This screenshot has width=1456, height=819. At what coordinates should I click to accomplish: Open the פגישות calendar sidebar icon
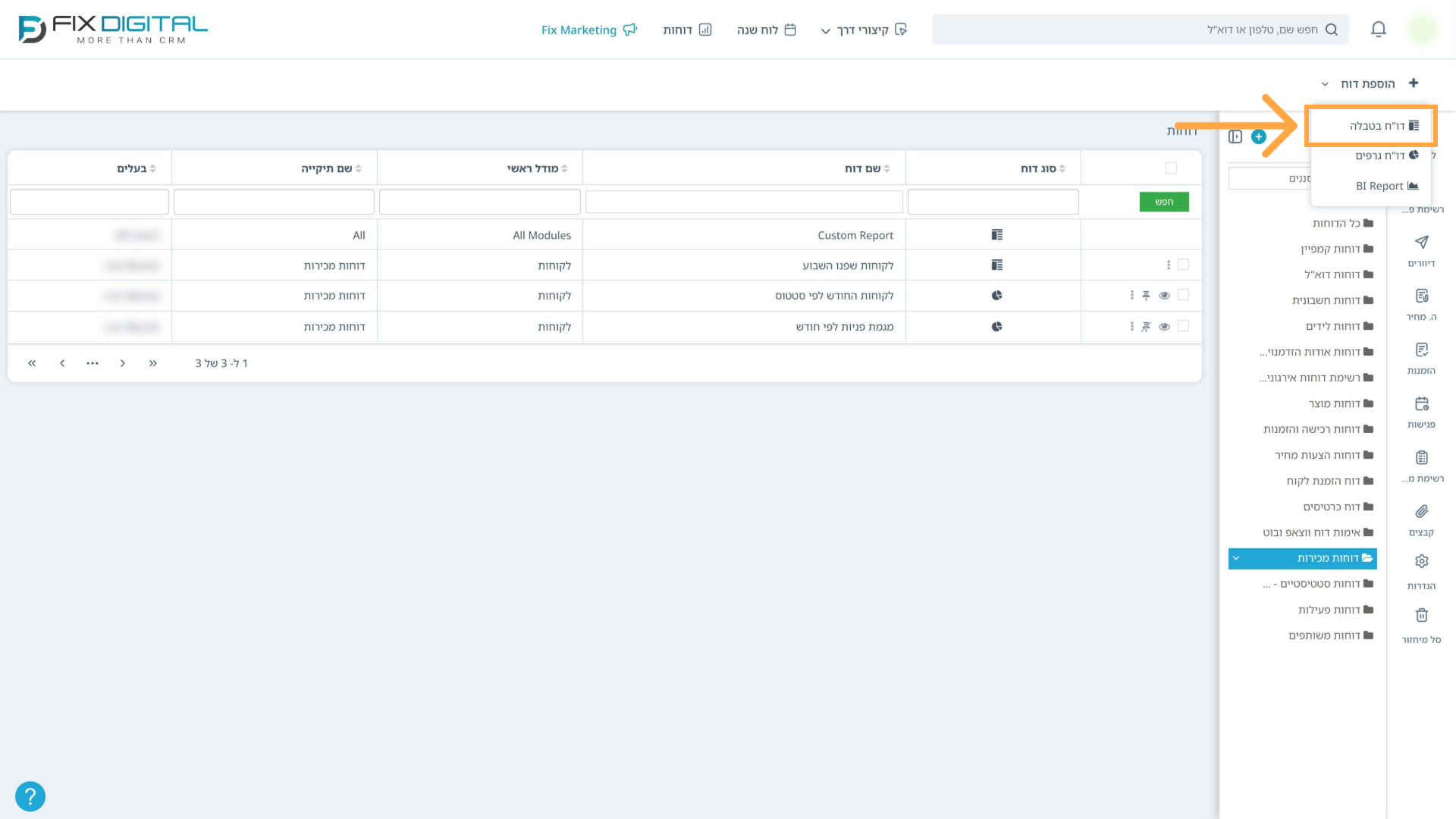pos(1422,403)
